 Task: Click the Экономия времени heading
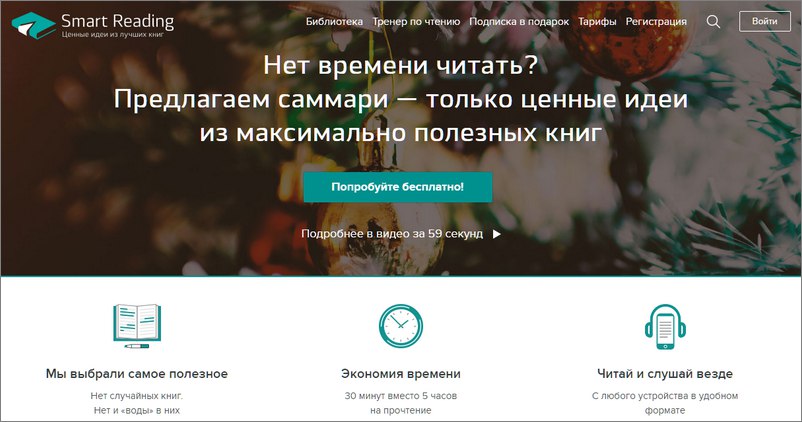[401, 374]
